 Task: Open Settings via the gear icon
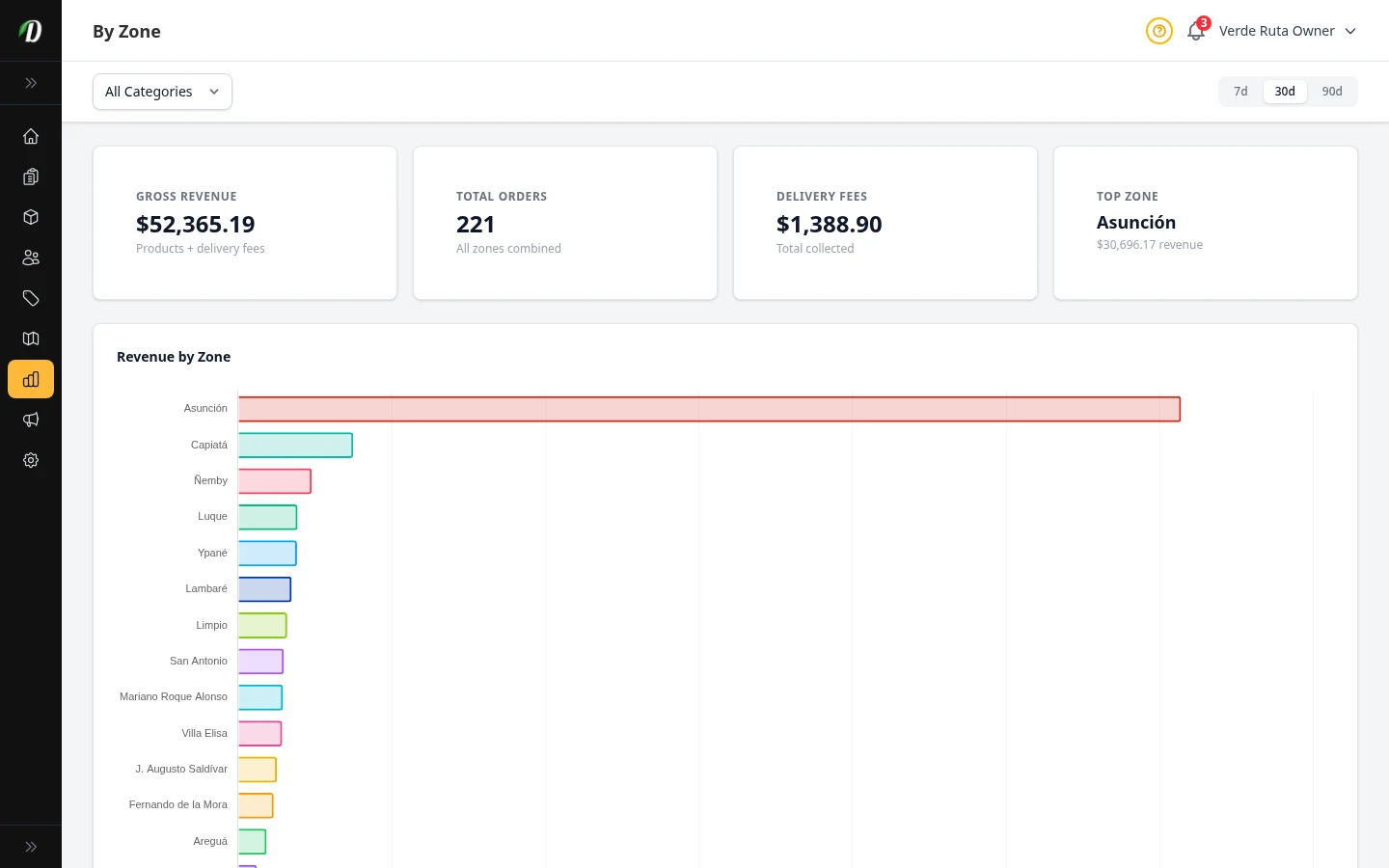(x=30, y=460)
